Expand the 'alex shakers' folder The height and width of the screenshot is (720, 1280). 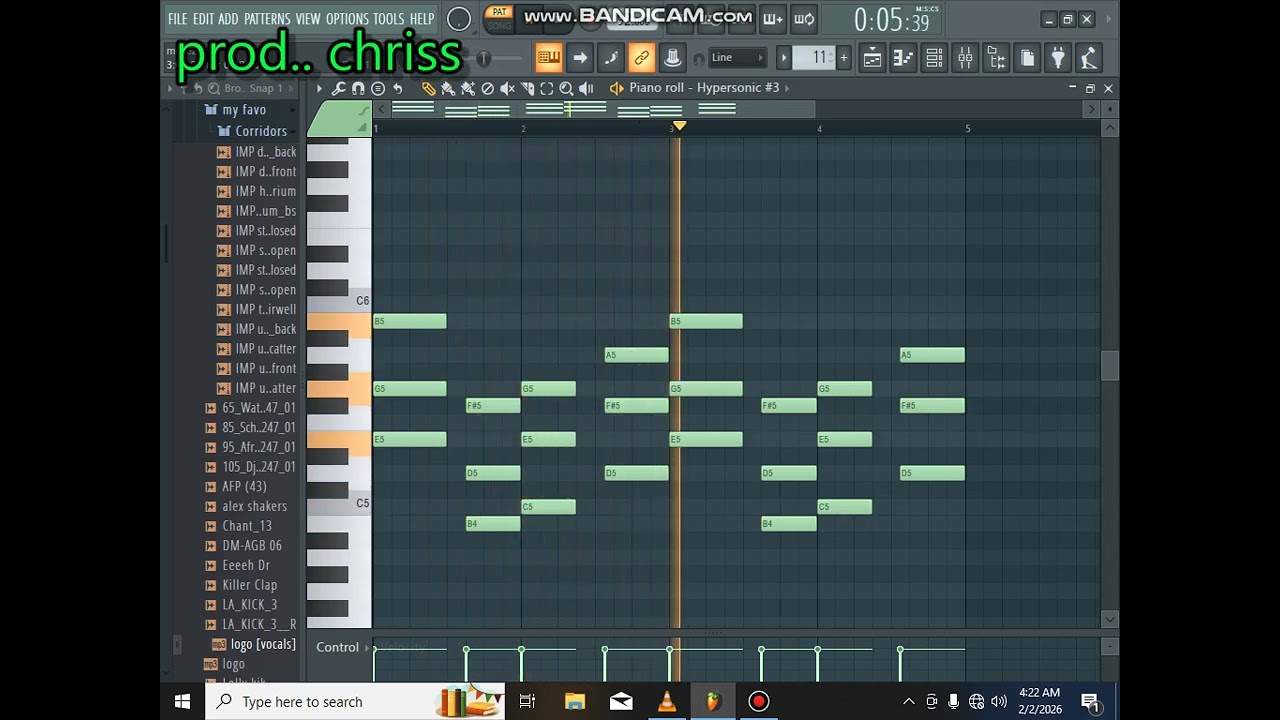(254, 506)
